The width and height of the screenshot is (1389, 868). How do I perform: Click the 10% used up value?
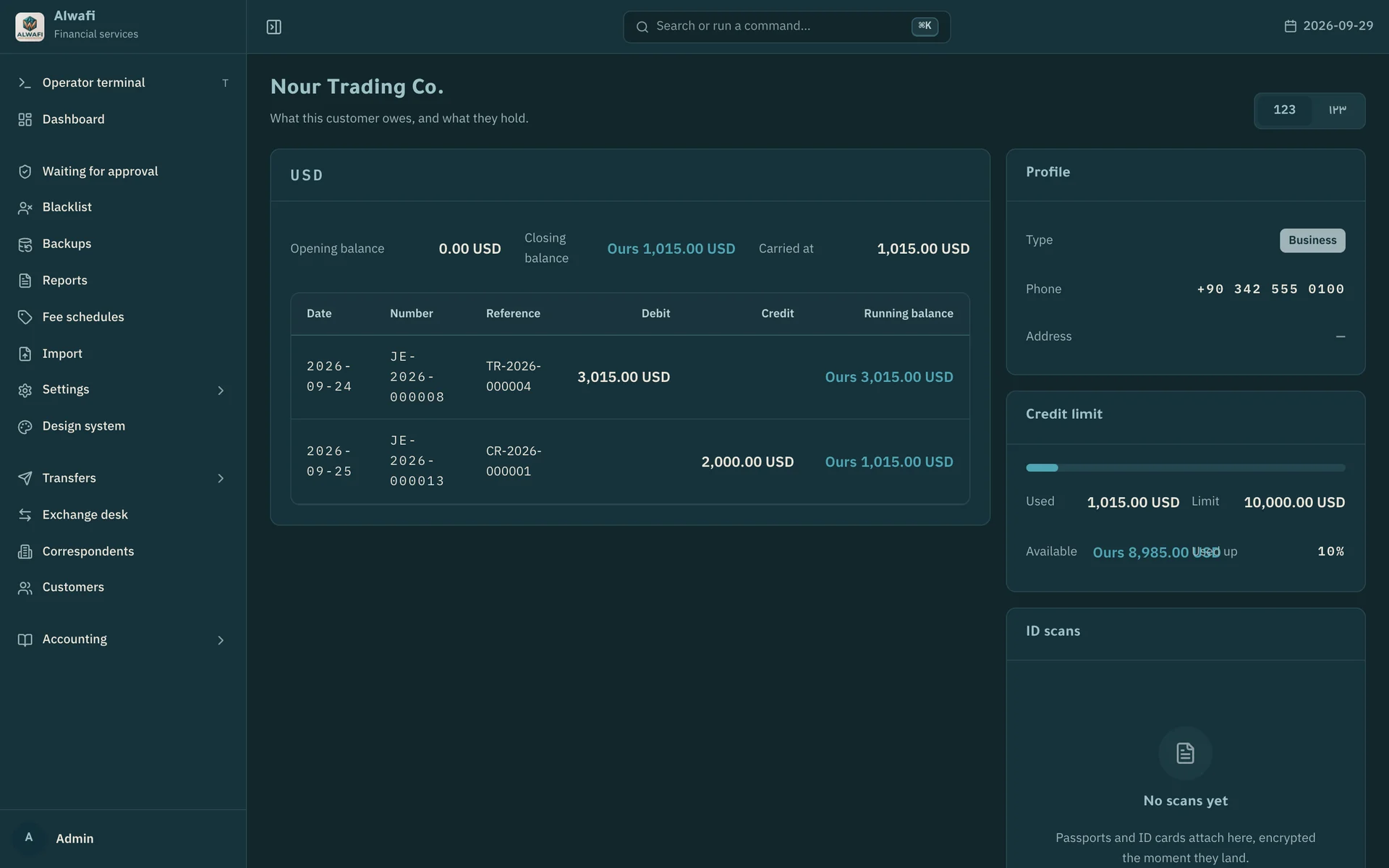1330,552
